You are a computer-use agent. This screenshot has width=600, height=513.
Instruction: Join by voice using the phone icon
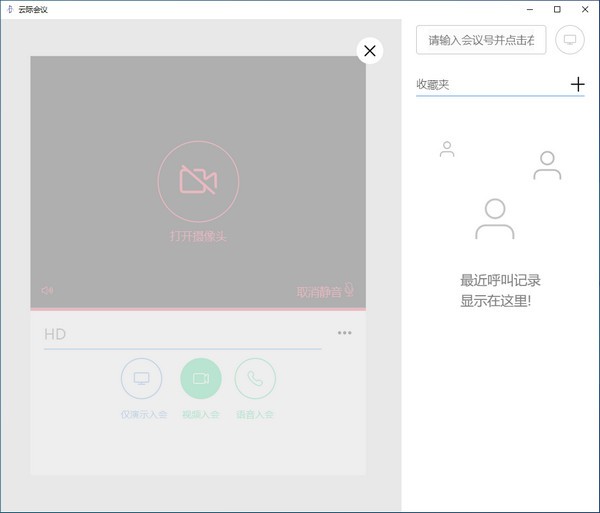coord(255,379)
